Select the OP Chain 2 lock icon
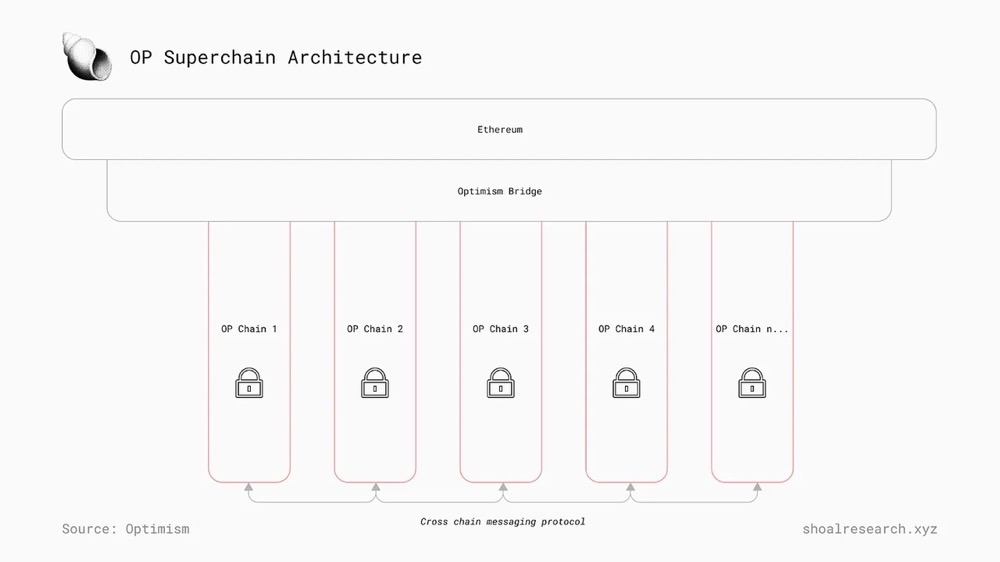Screen dimensions: 1000x562 pyautogui.click(x=375, y=383)
